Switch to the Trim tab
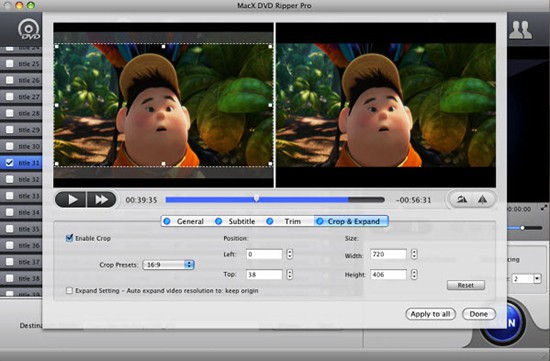 click(284, 221)
